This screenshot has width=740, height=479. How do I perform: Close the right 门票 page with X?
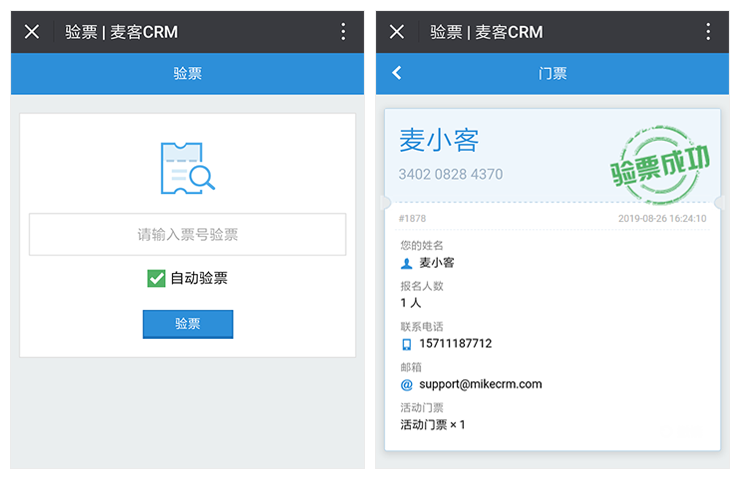397,31
